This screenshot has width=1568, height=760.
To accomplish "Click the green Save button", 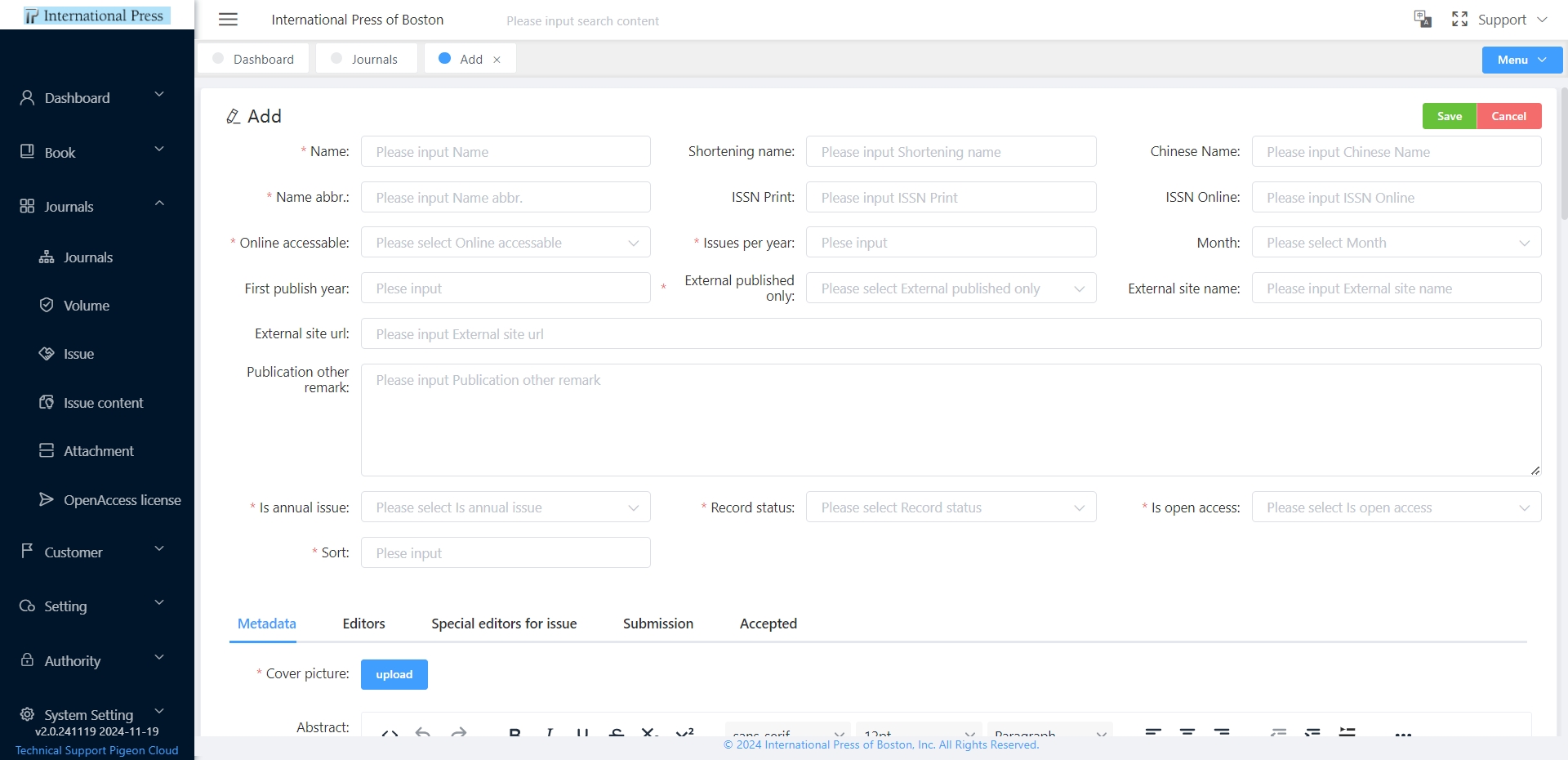I will pos(1449,116).
